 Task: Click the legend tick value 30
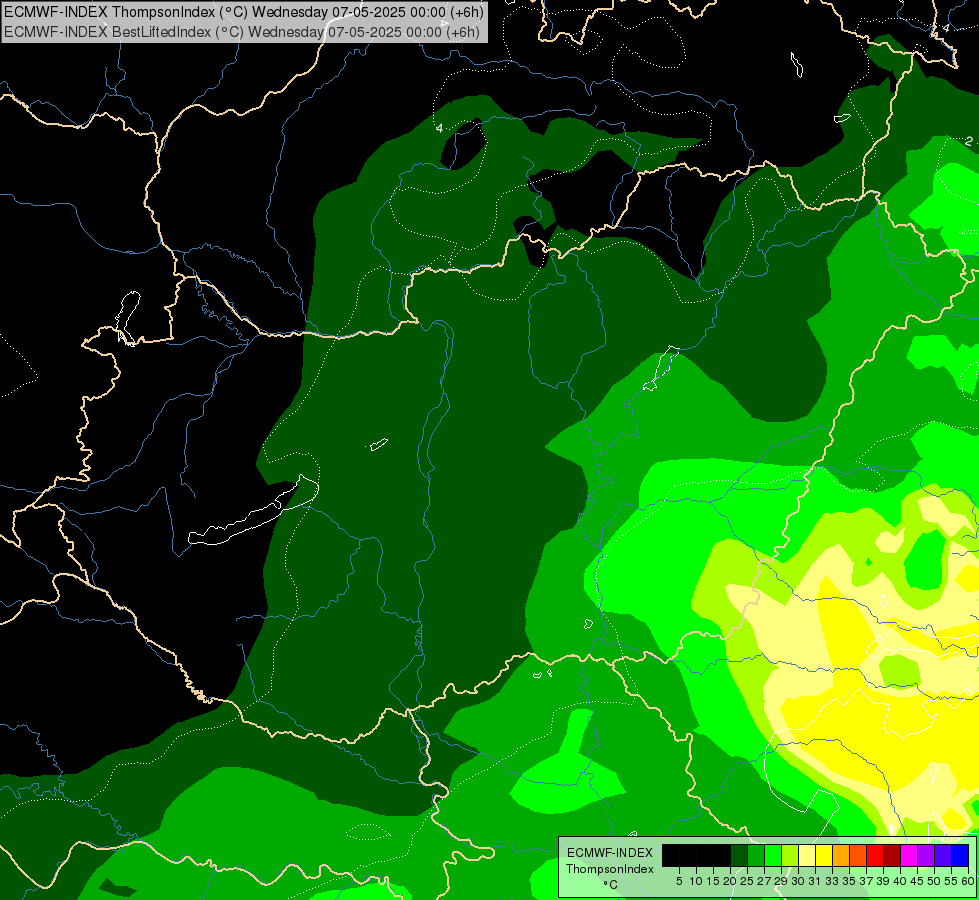[798, 881]
